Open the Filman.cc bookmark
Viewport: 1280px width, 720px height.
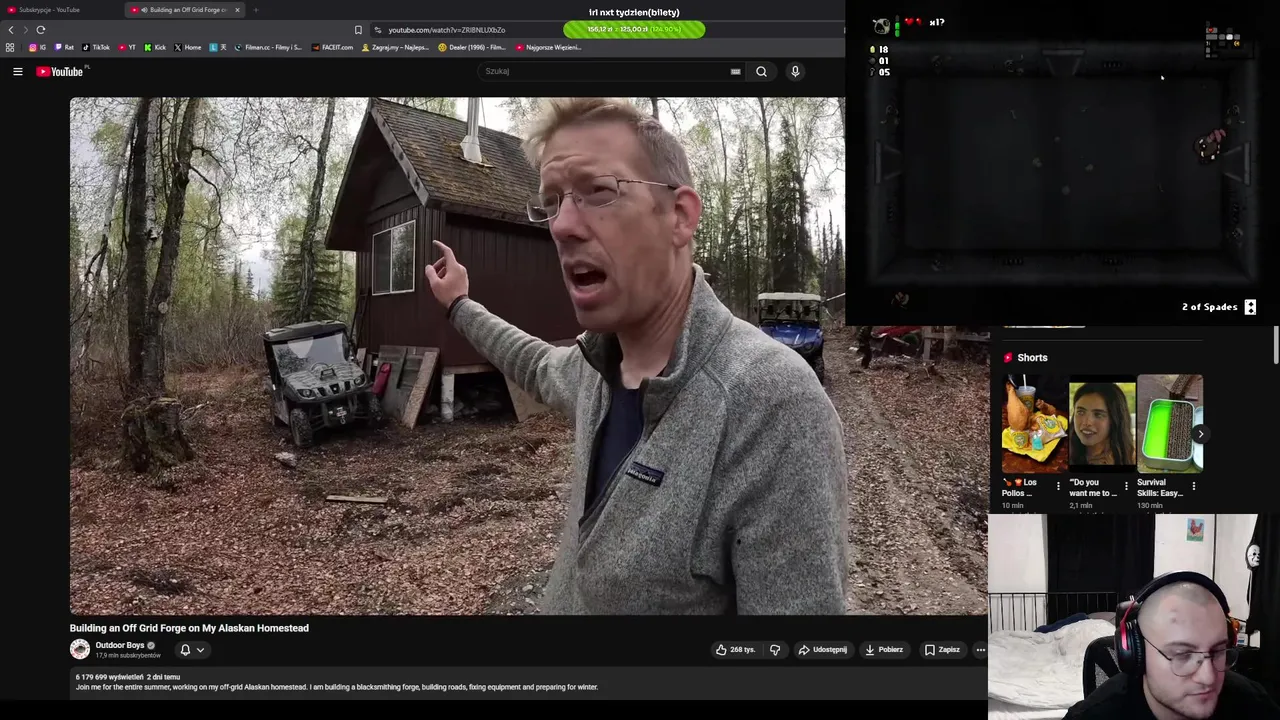(x=268, y=47)
